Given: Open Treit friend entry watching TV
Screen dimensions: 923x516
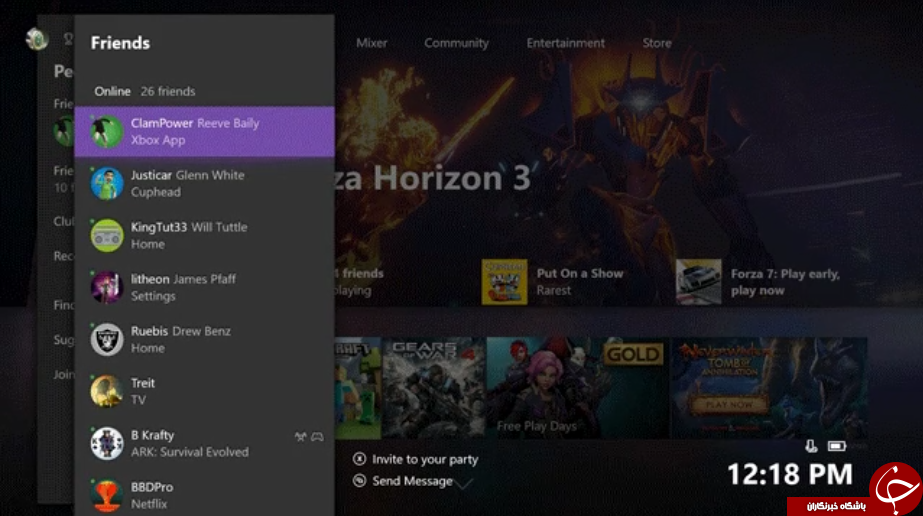Looking at the screenshot, I should click(x=204, y=391).
